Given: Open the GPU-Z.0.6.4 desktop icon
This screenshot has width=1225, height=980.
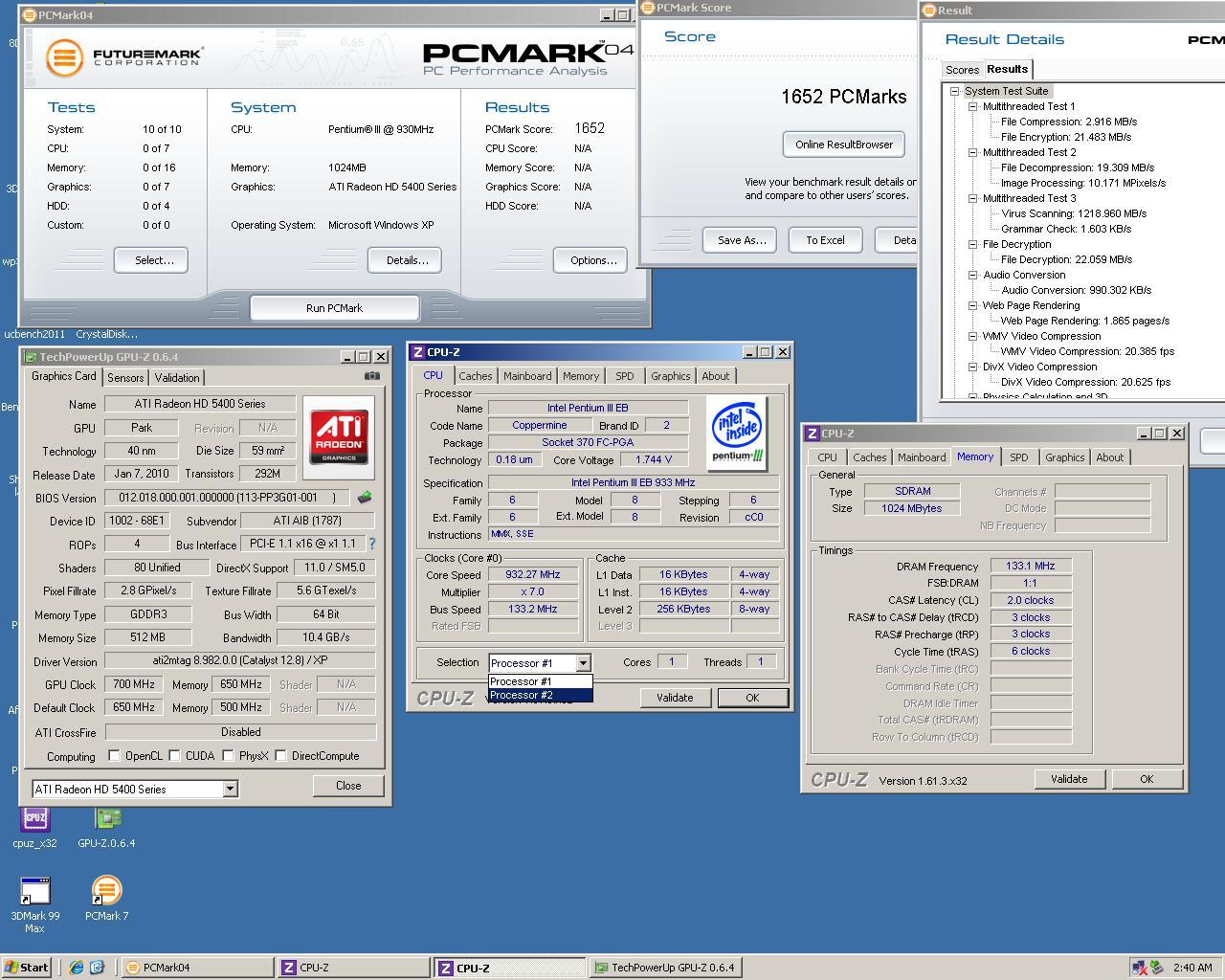Looking at the screenshot, I should (x=106, y=828).
